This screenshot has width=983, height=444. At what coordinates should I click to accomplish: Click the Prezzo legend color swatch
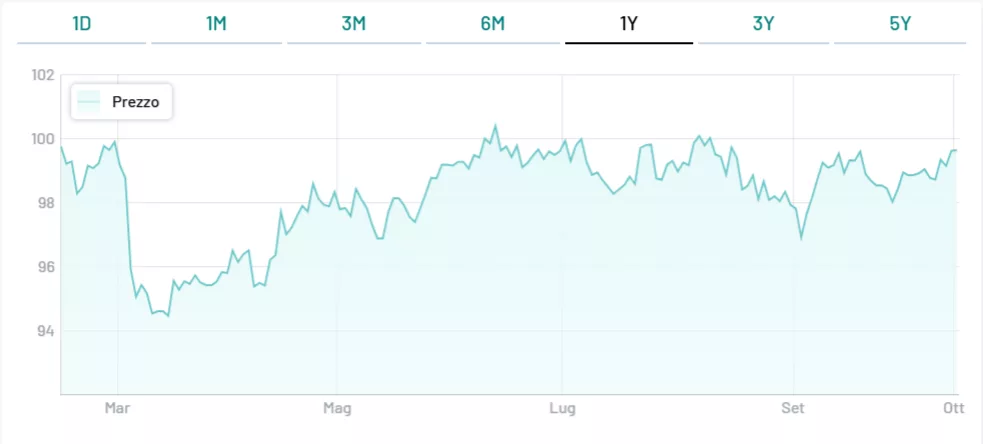90,101
